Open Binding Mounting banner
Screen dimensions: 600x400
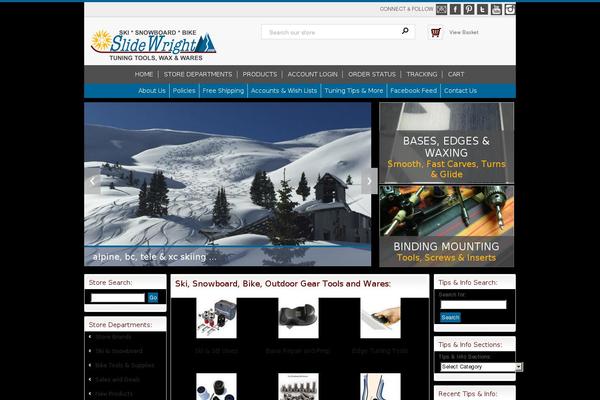click(x=447, y=226)
